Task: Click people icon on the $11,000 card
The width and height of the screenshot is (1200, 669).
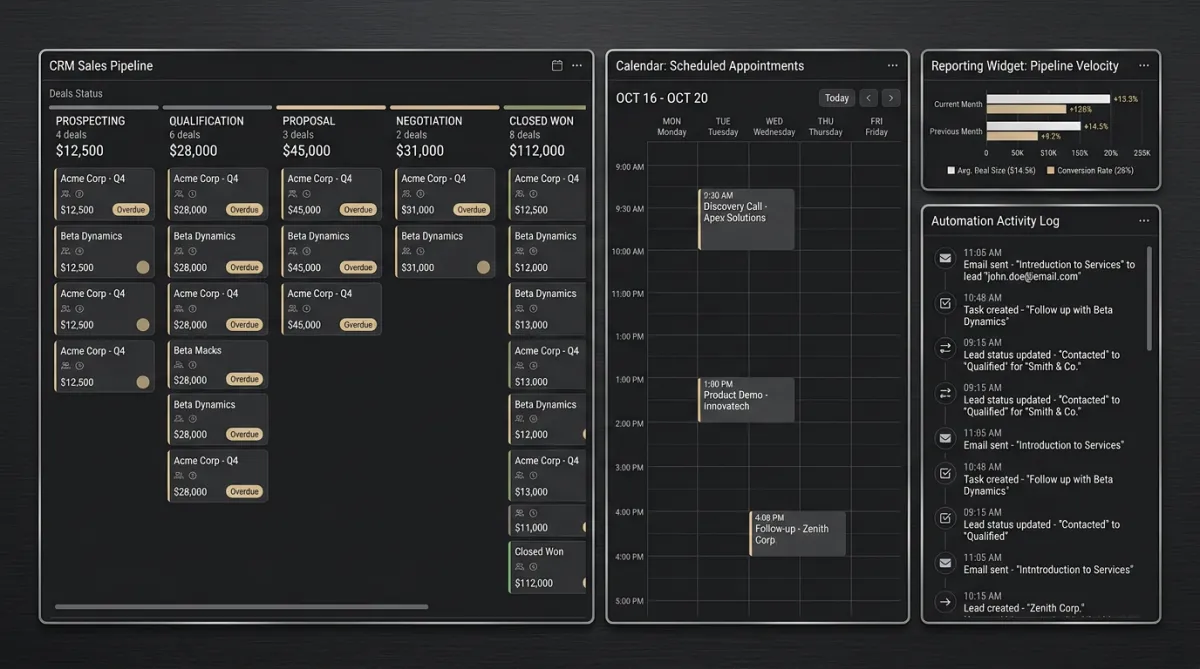Action: click(x=520, y=513)
